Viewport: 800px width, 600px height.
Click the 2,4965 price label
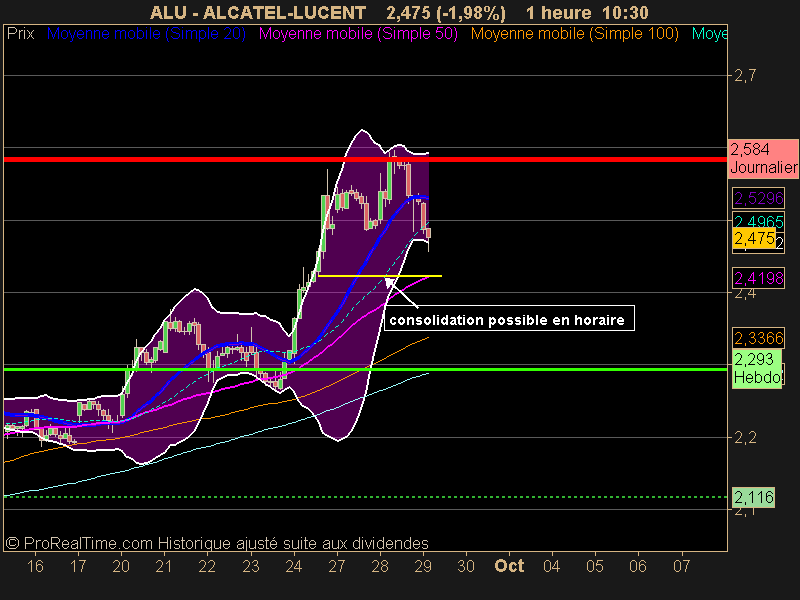(758, 221)
